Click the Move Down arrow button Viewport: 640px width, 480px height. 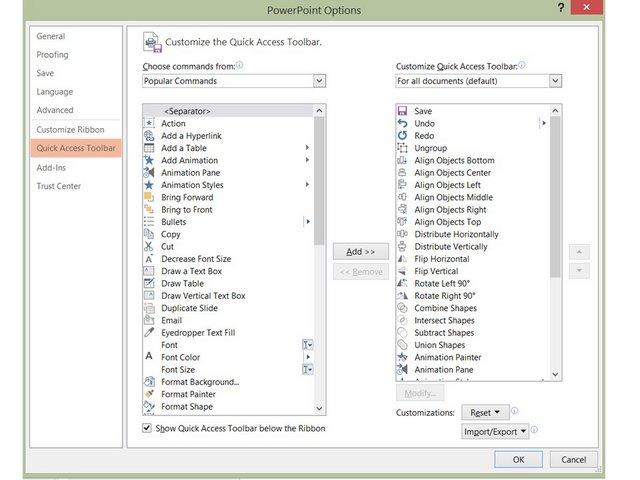coord(579,270)
